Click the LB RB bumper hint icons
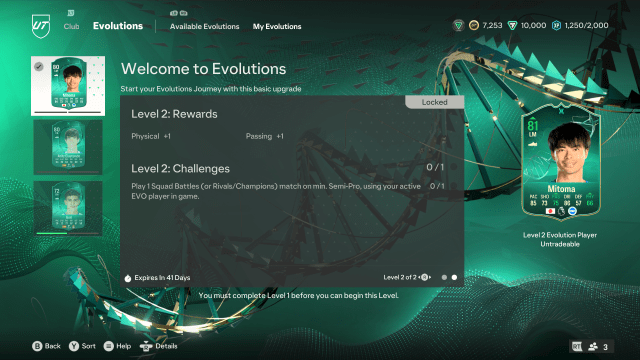The height and width of the screenshot is (360, 640). tap(179, 13)
